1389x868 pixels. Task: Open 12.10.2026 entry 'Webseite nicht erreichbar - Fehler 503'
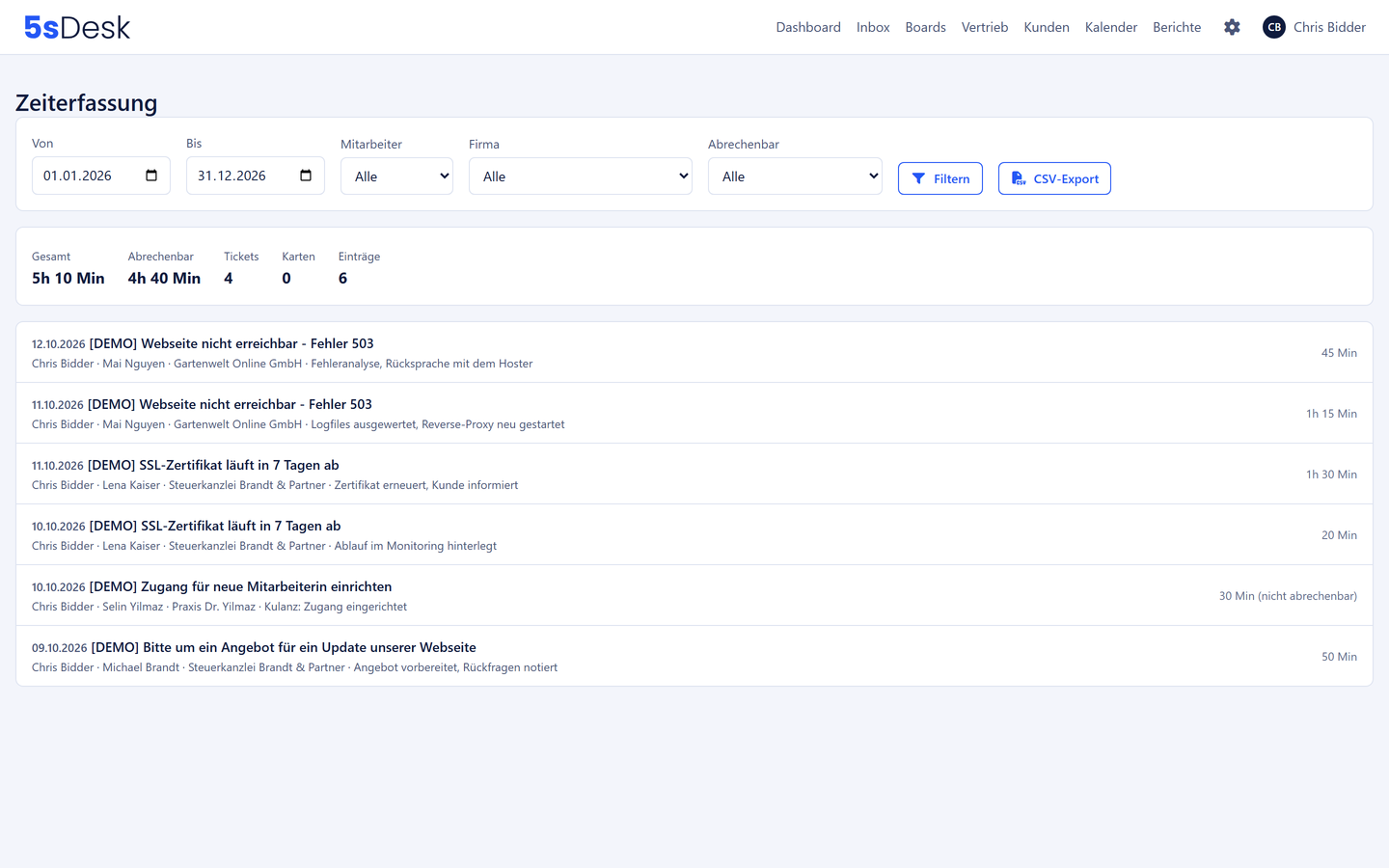(x=694, y=353)
